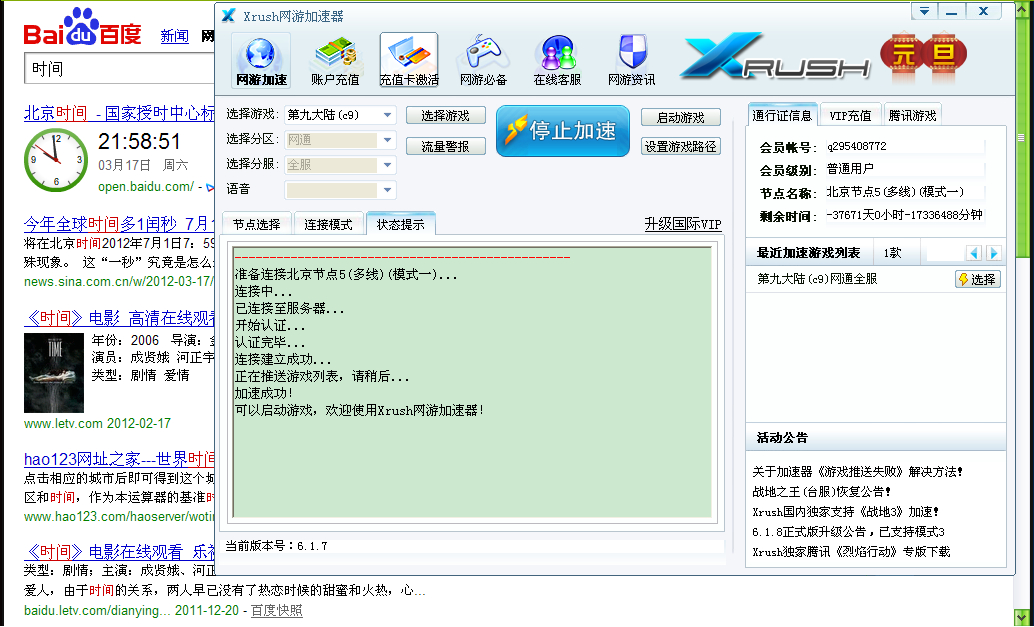Open the 账户充值 account recharge icon
The height and width of the screenshot is (627, 1034).
click(x=335, y=61)
